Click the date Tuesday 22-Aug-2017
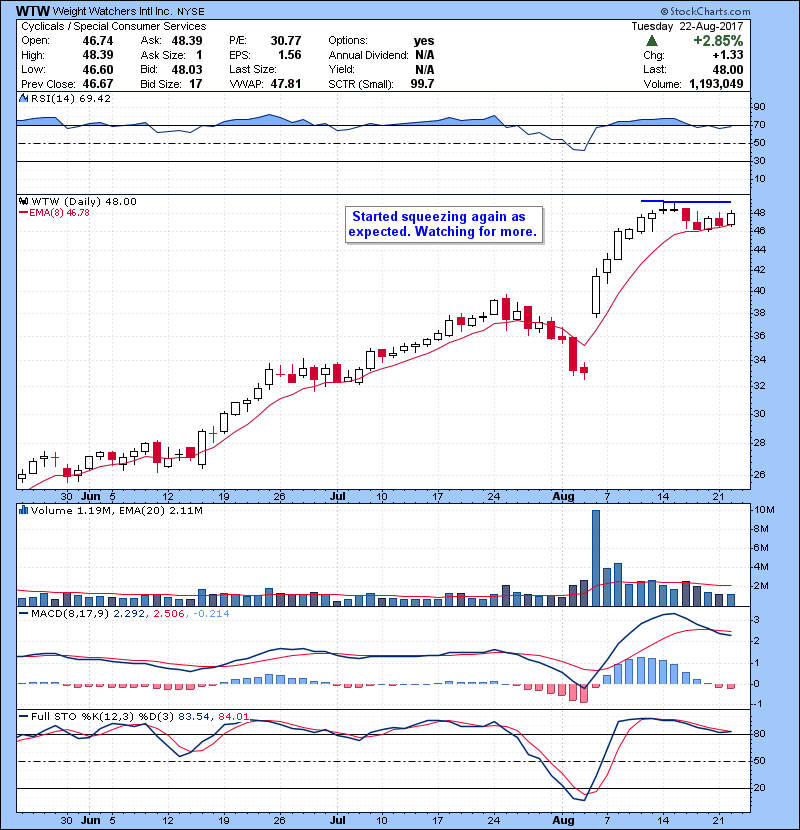This screenshot has height=830, width=800. click(x=687, y=26)
